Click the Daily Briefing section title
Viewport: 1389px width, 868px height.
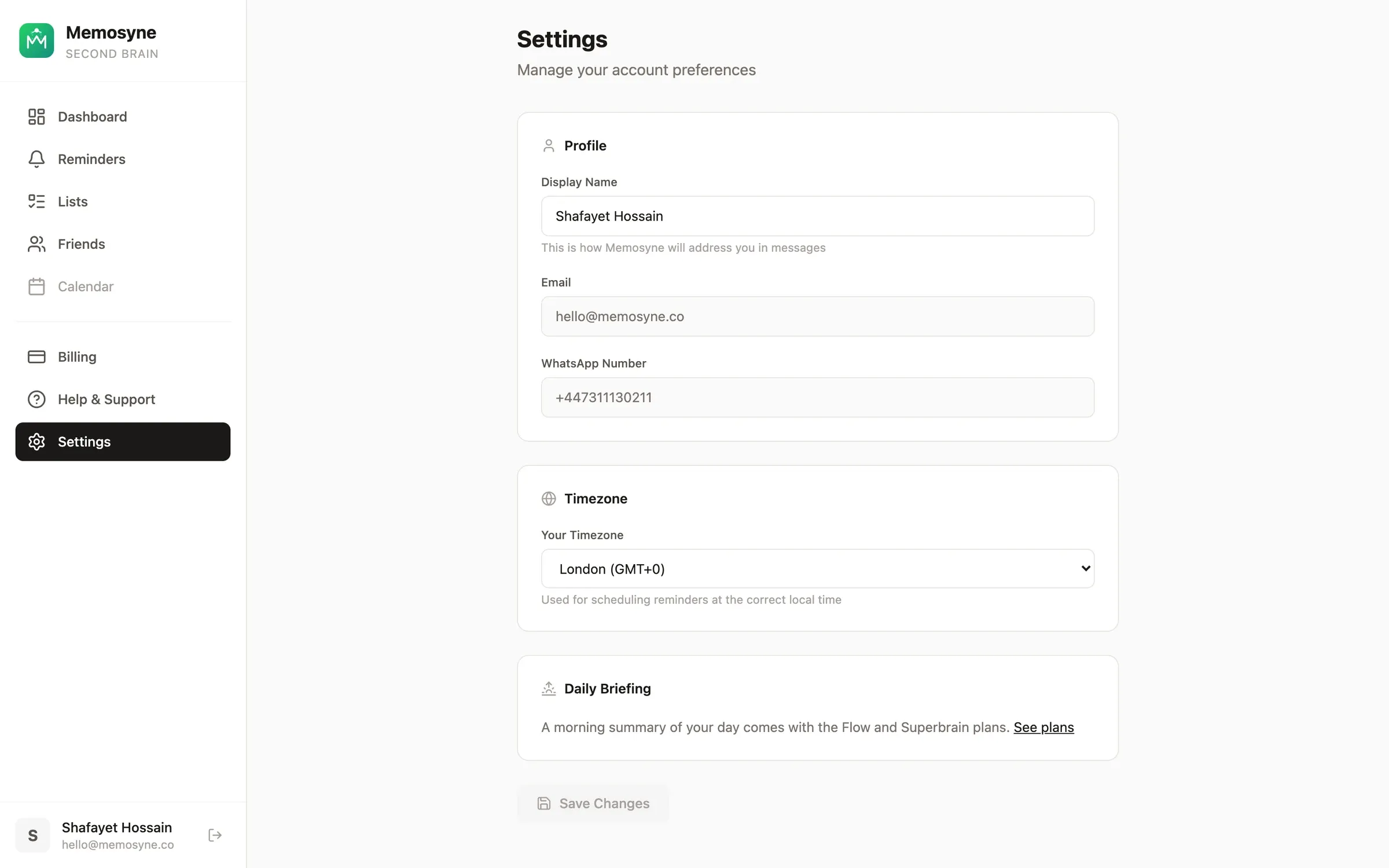click(608, 689)
